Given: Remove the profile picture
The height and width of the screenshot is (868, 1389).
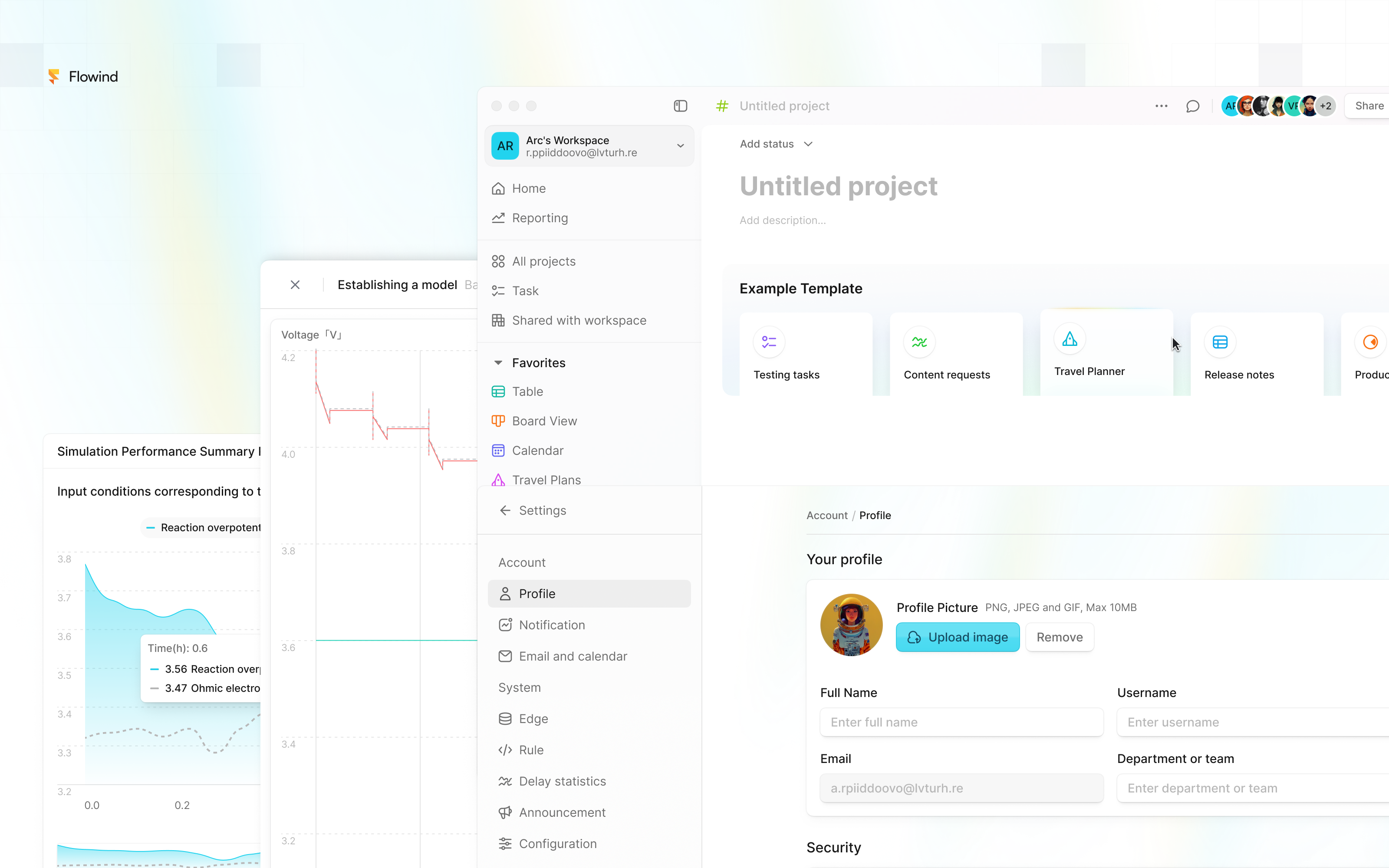Looking at the screenshot, I should pyautogui.click(x=1060, y=637).
